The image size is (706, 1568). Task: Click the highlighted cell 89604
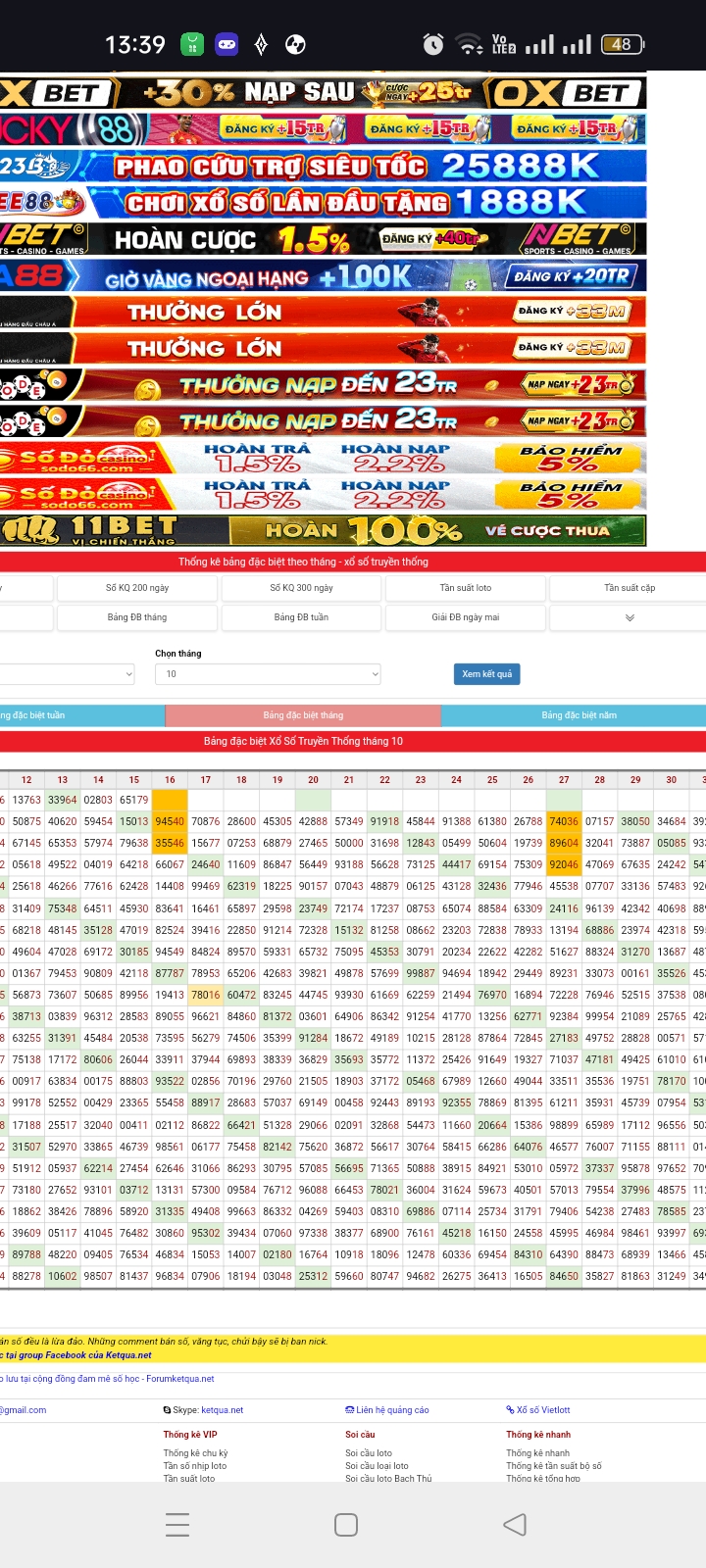click(564, 843)
